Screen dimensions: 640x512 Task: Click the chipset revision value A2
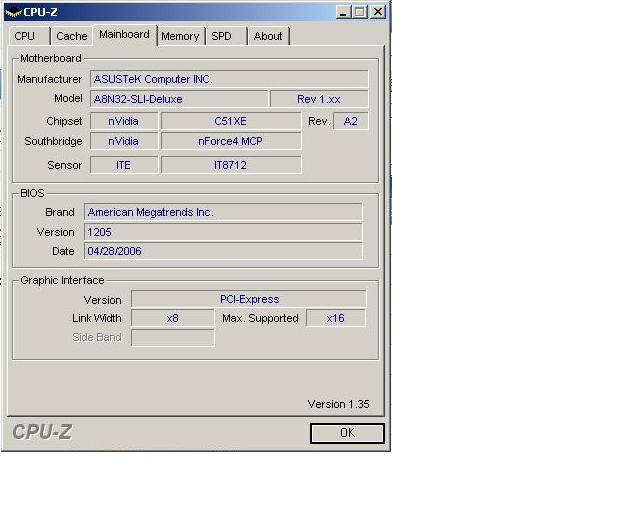click(351, 121)
